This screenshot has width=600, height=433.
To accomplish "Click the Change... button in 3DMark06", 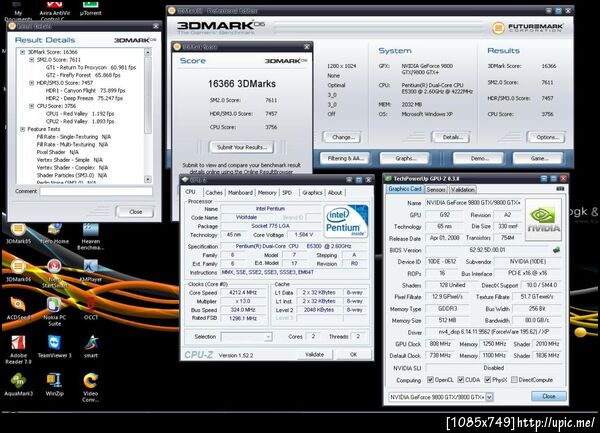I will click(342, 137).
